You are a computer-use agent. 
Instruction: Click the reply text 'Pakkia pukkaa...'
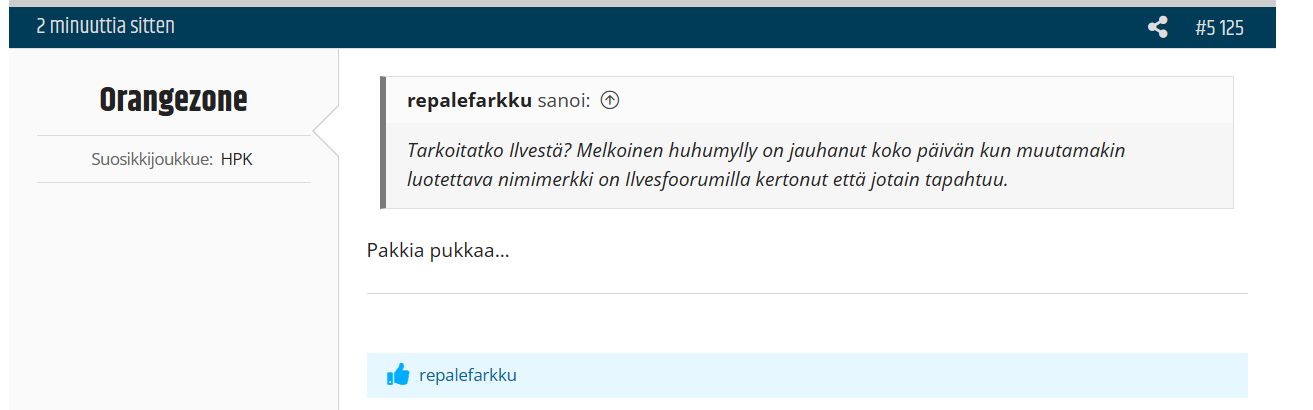(x=438, y=250)
